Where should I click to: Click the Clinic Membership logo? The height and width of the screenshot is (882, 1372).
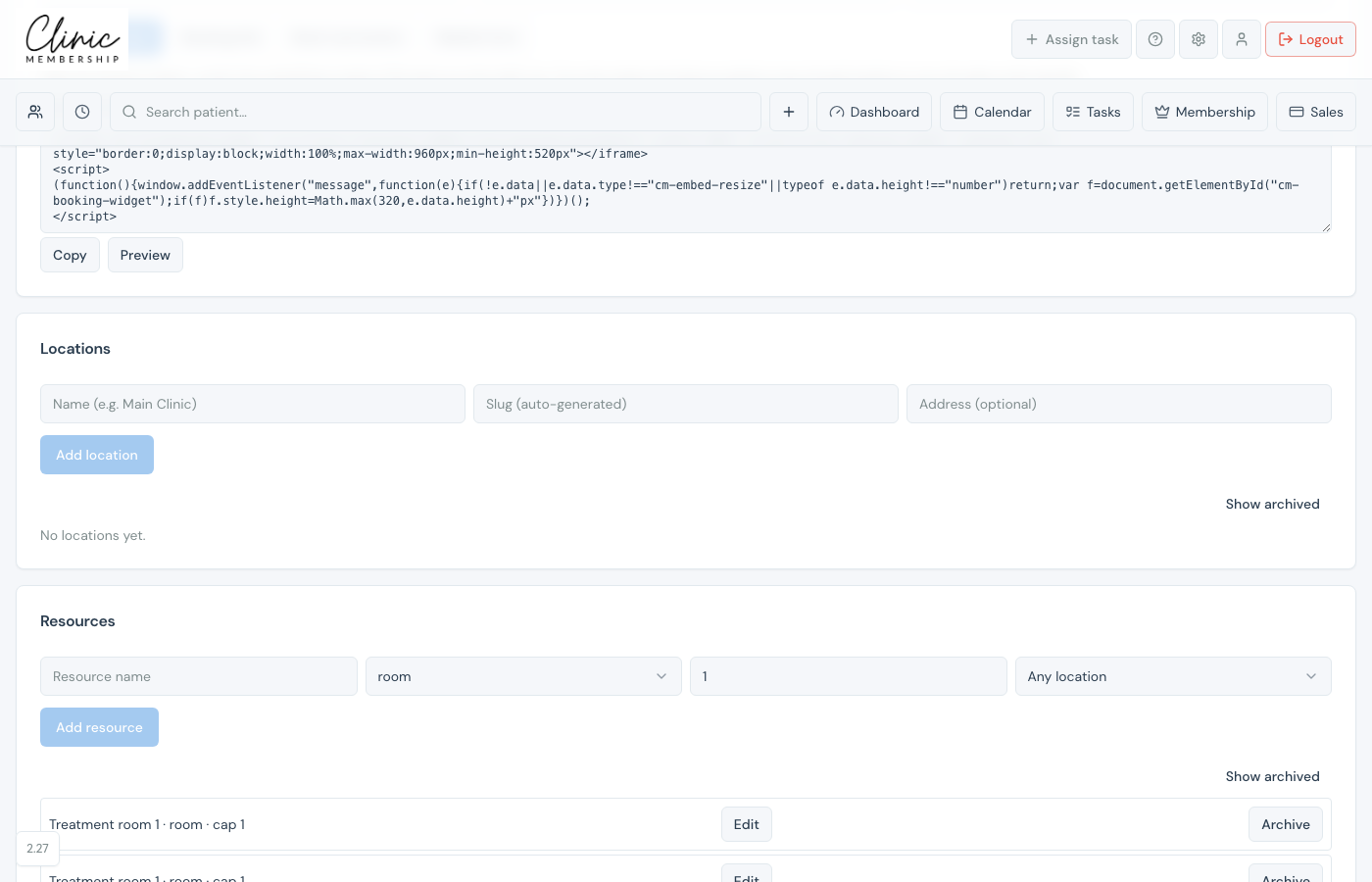pyautogui.click(x=73, y=39)
